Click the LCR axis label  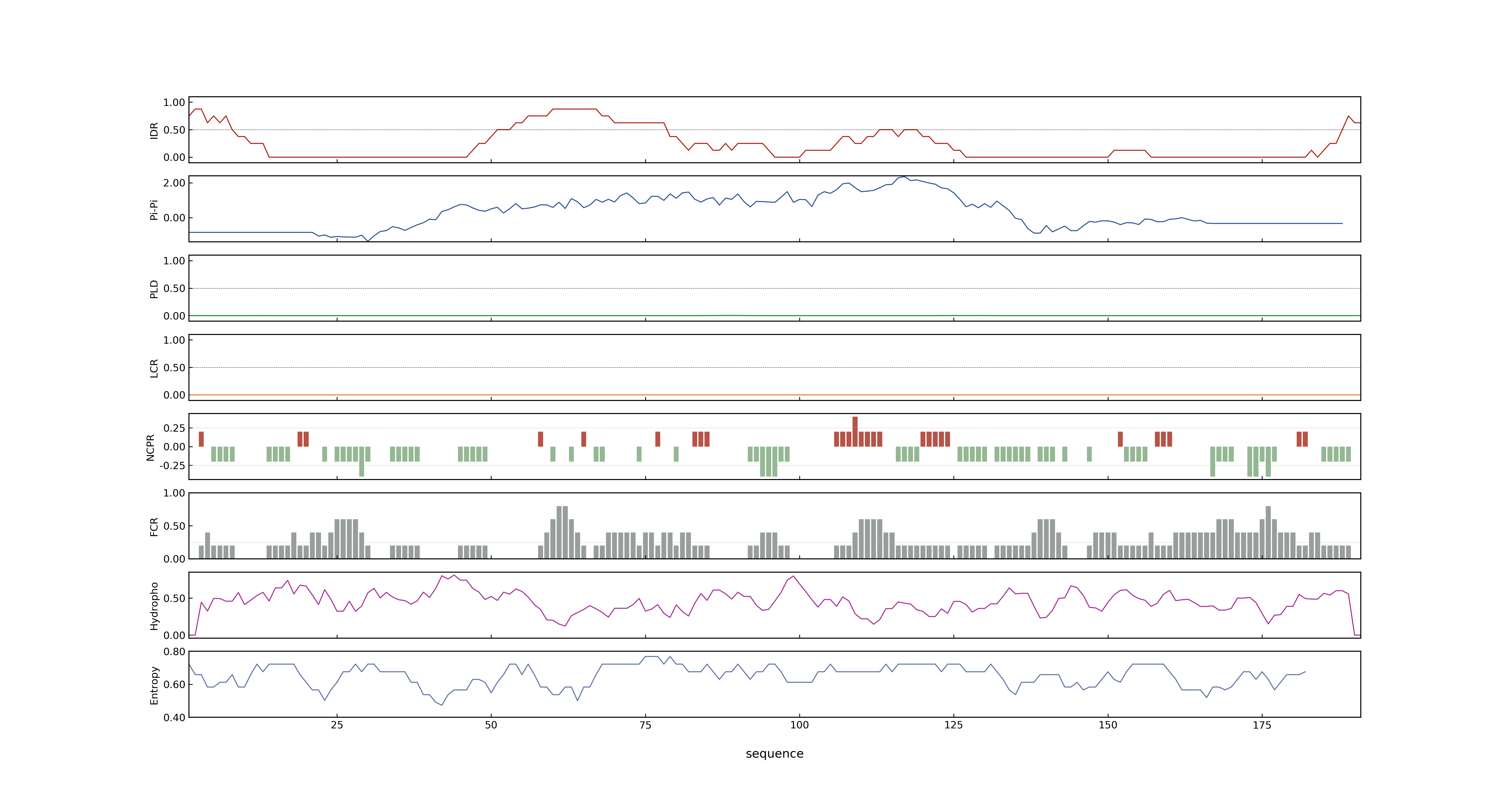[154, 368]
